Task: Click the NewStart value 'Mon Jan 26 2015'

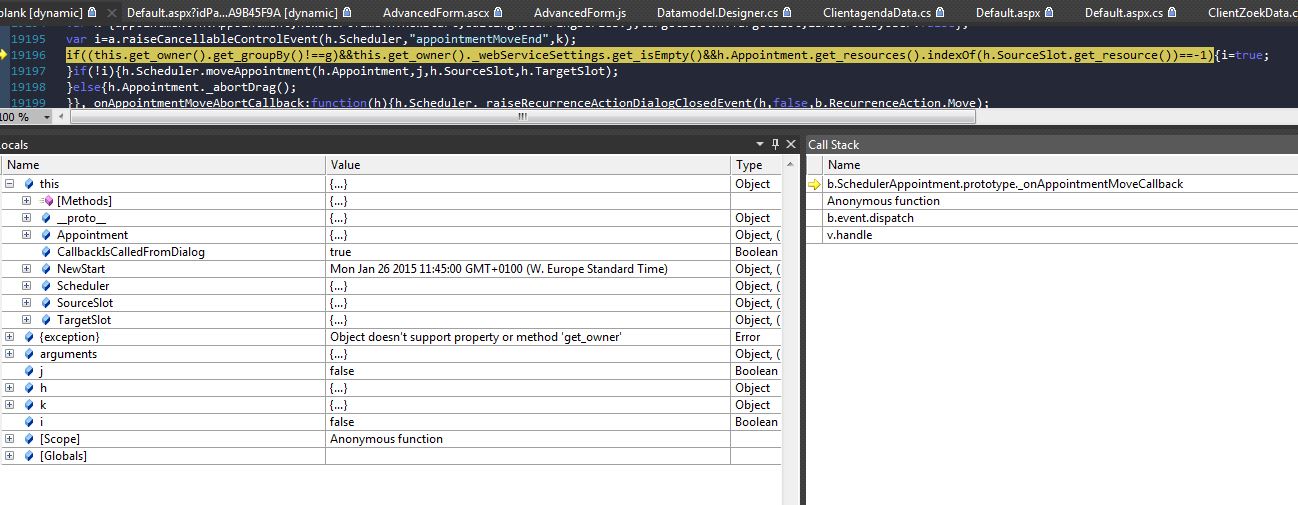Action: (x=499, y=269)
